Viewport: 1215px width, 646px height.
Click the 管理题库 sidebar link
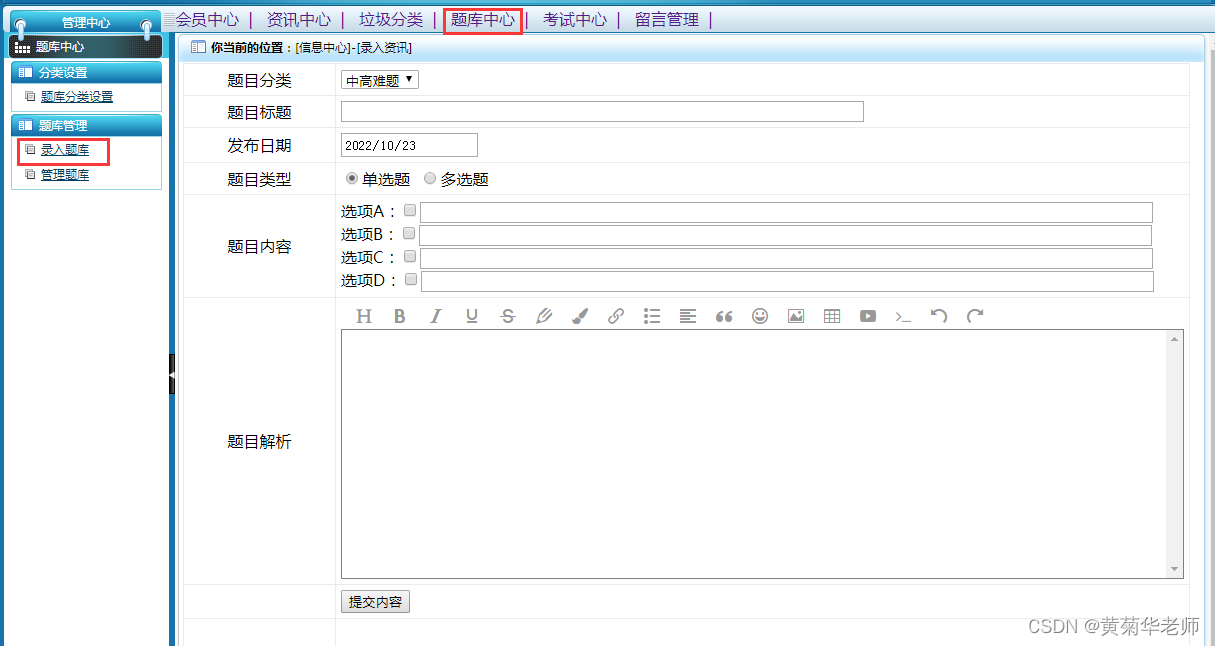(x=65, y=173)
